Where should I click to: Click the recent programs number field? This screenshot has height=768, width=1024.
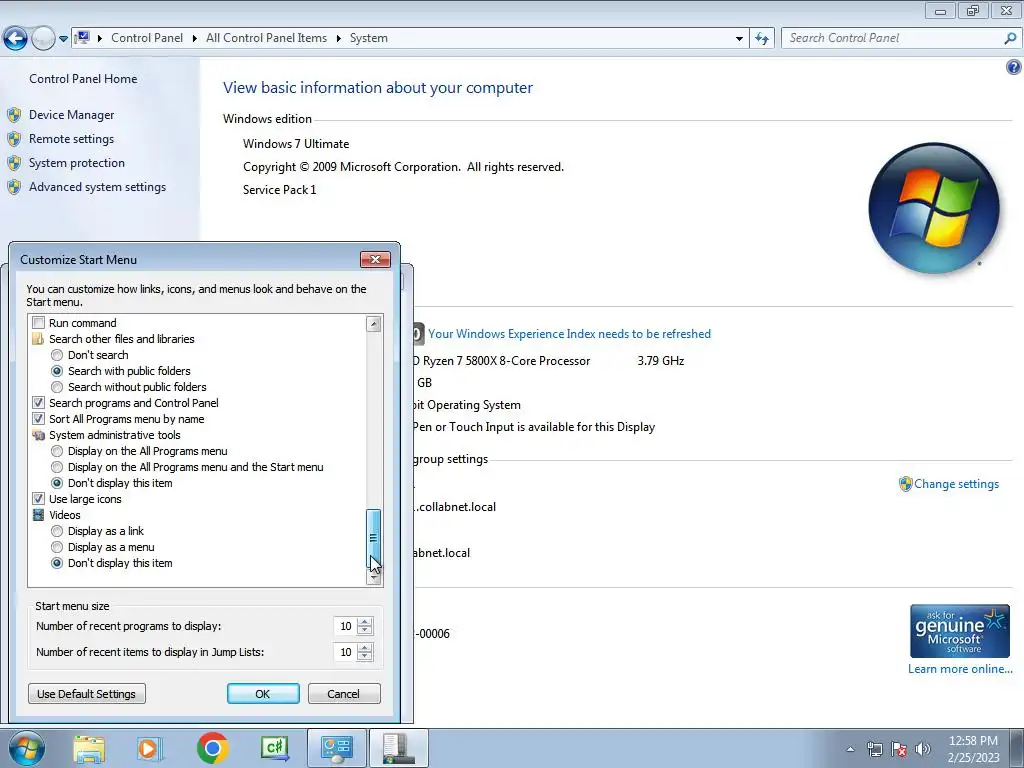pyautogui.click(x=345, y=626)
